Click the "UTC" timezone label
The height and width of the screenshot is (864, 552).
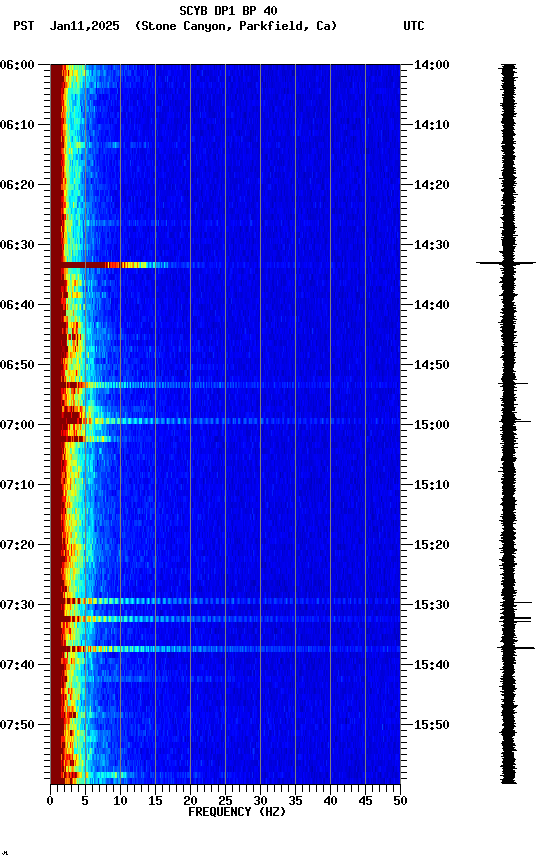414,26
